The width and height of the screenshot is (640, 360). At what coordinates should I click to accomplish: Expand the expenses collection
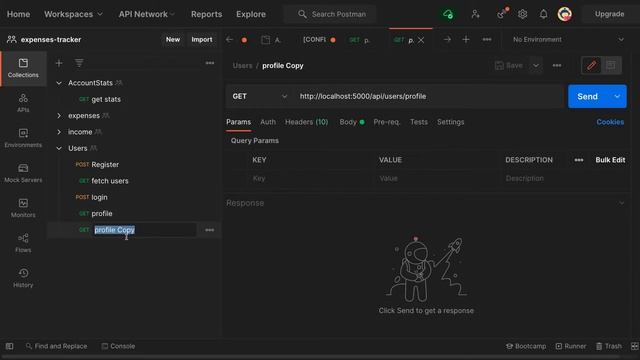[59, 116]
